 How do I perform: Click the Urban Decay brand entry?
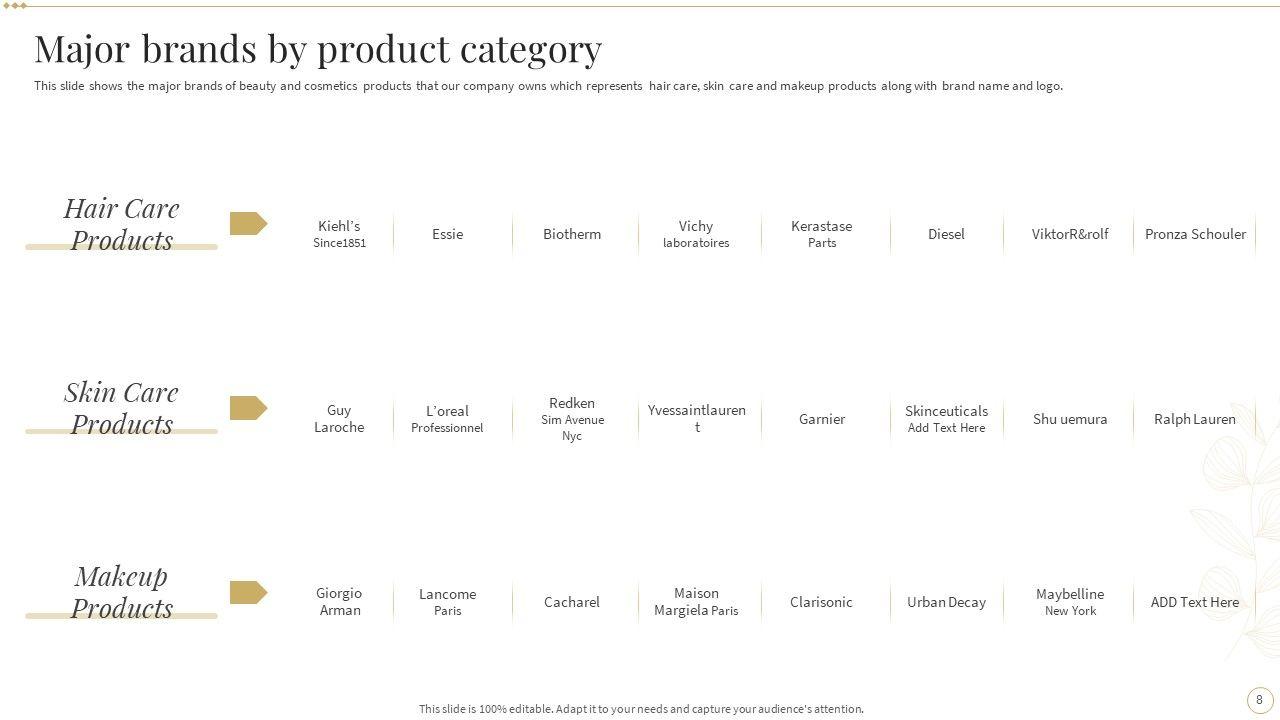946,602
